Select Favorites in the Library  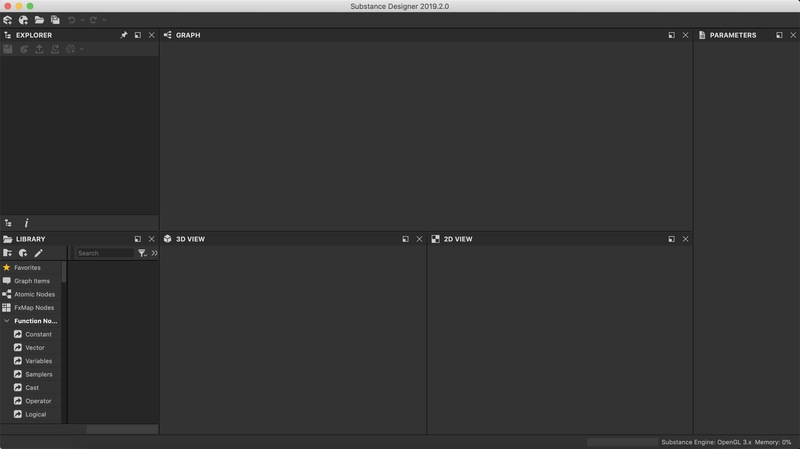tap(31, 267)
